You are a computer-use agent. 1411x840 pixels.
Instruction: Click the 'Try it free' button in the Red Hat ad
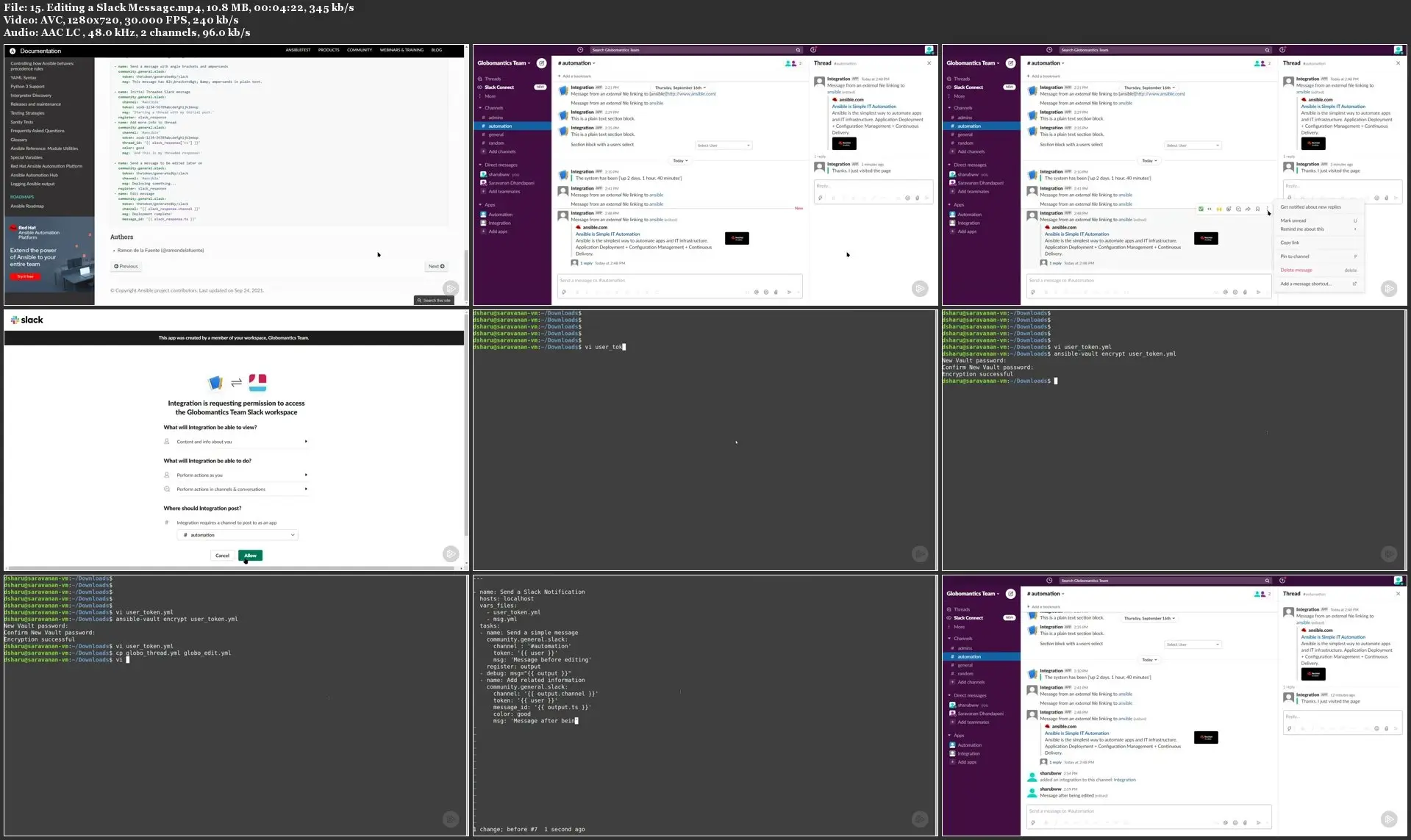point(25,276)
